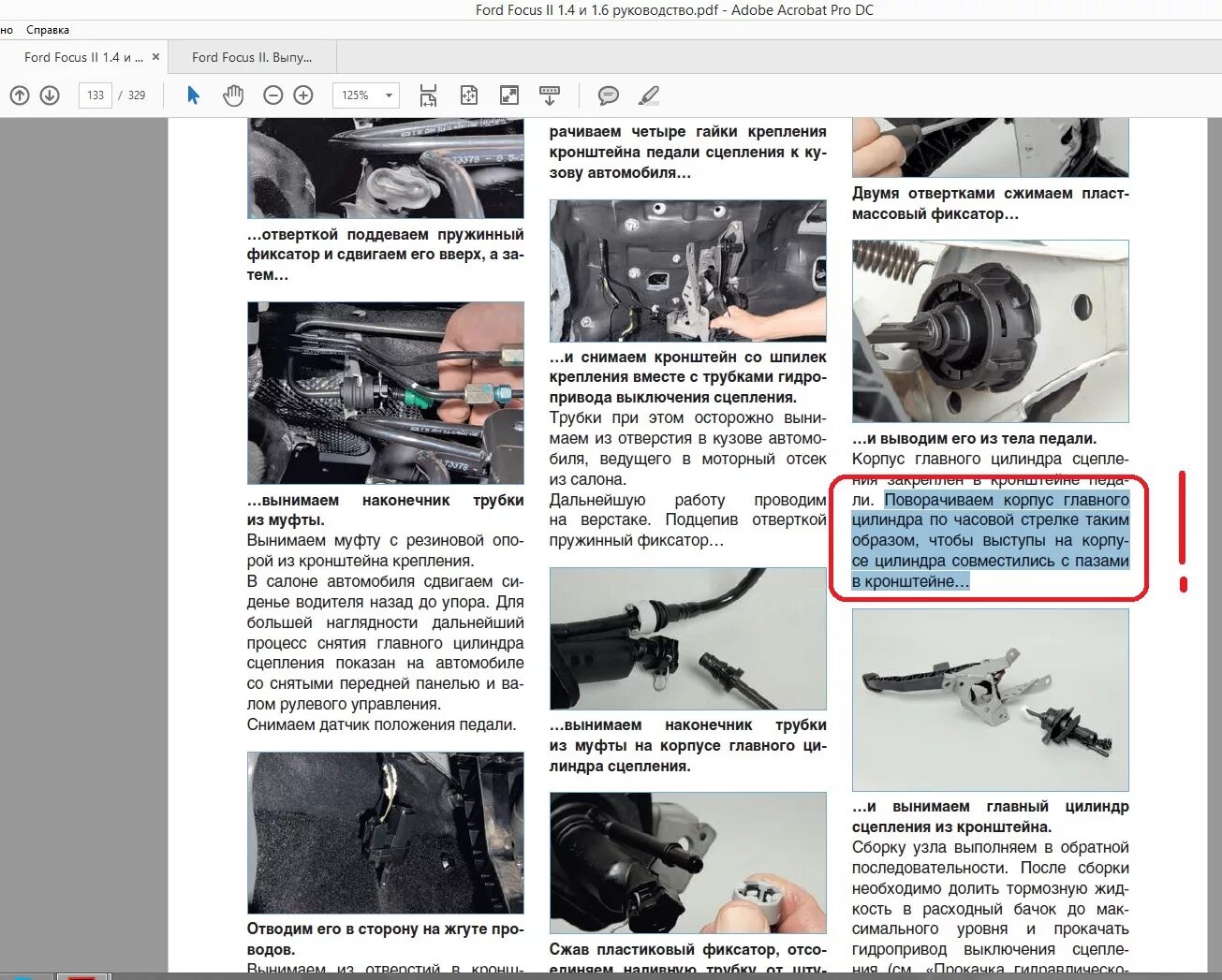Image resolution: width=1222 pixels, height=980 pixels.
Task: Click the black cylinder body in pedal photo
Action: point(991,331)
